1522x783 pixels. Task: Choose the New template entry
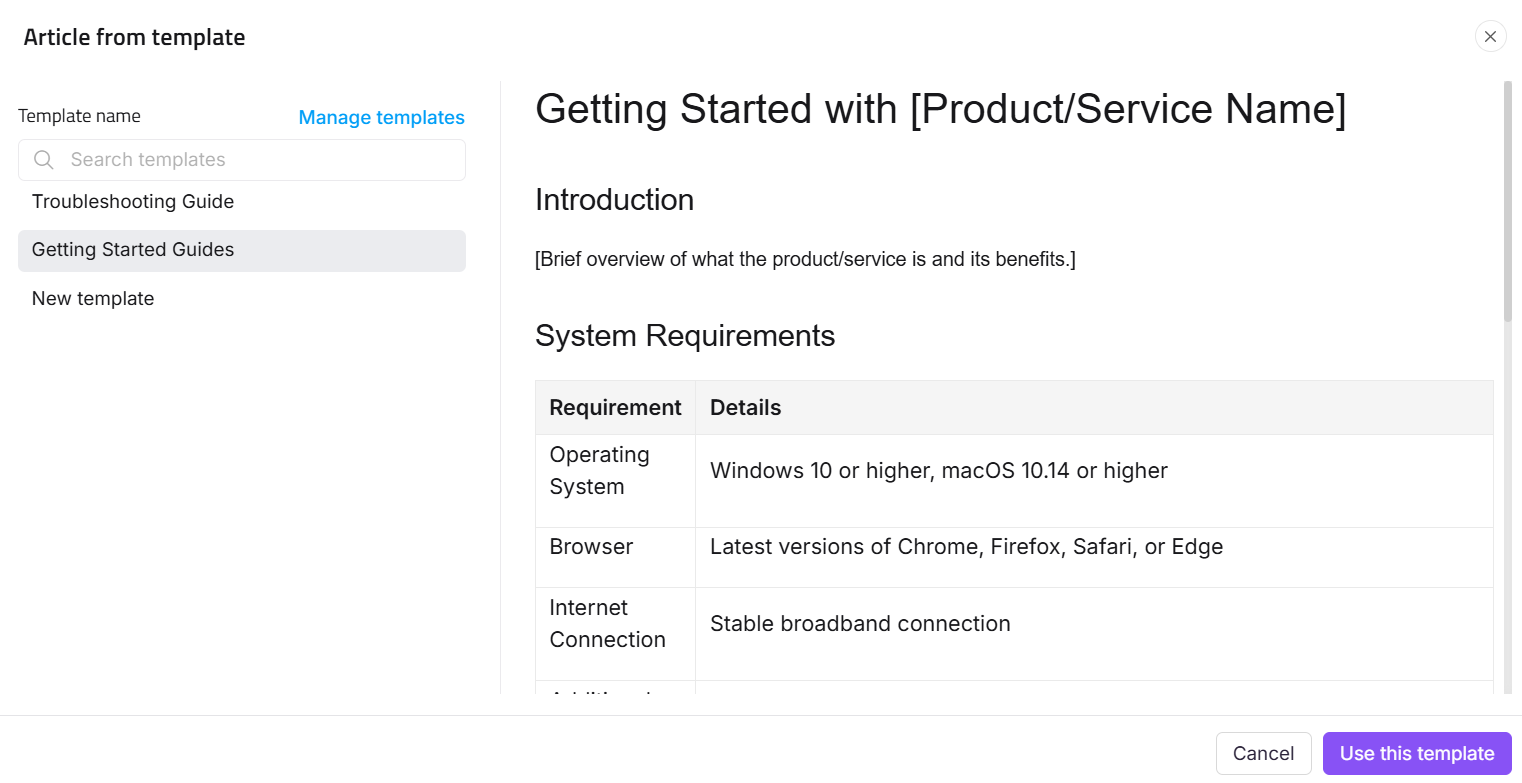[x=93, y=298]
